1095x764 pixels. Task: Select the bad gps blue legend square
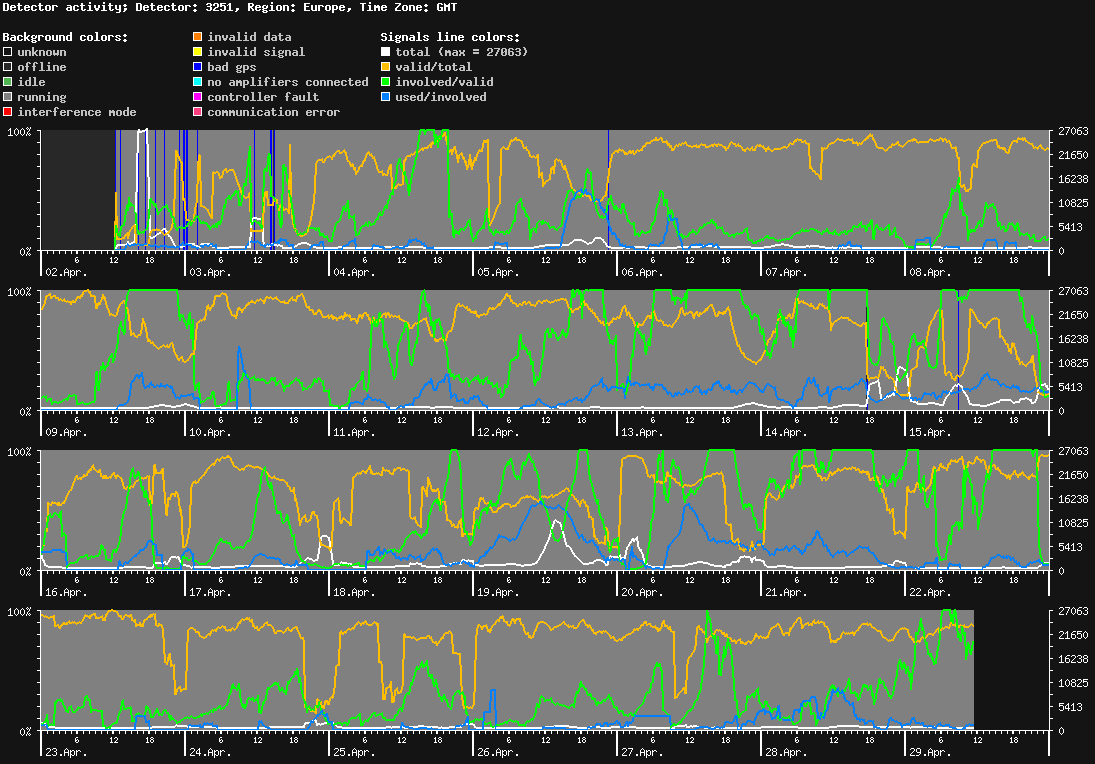(x=196, y=67)
